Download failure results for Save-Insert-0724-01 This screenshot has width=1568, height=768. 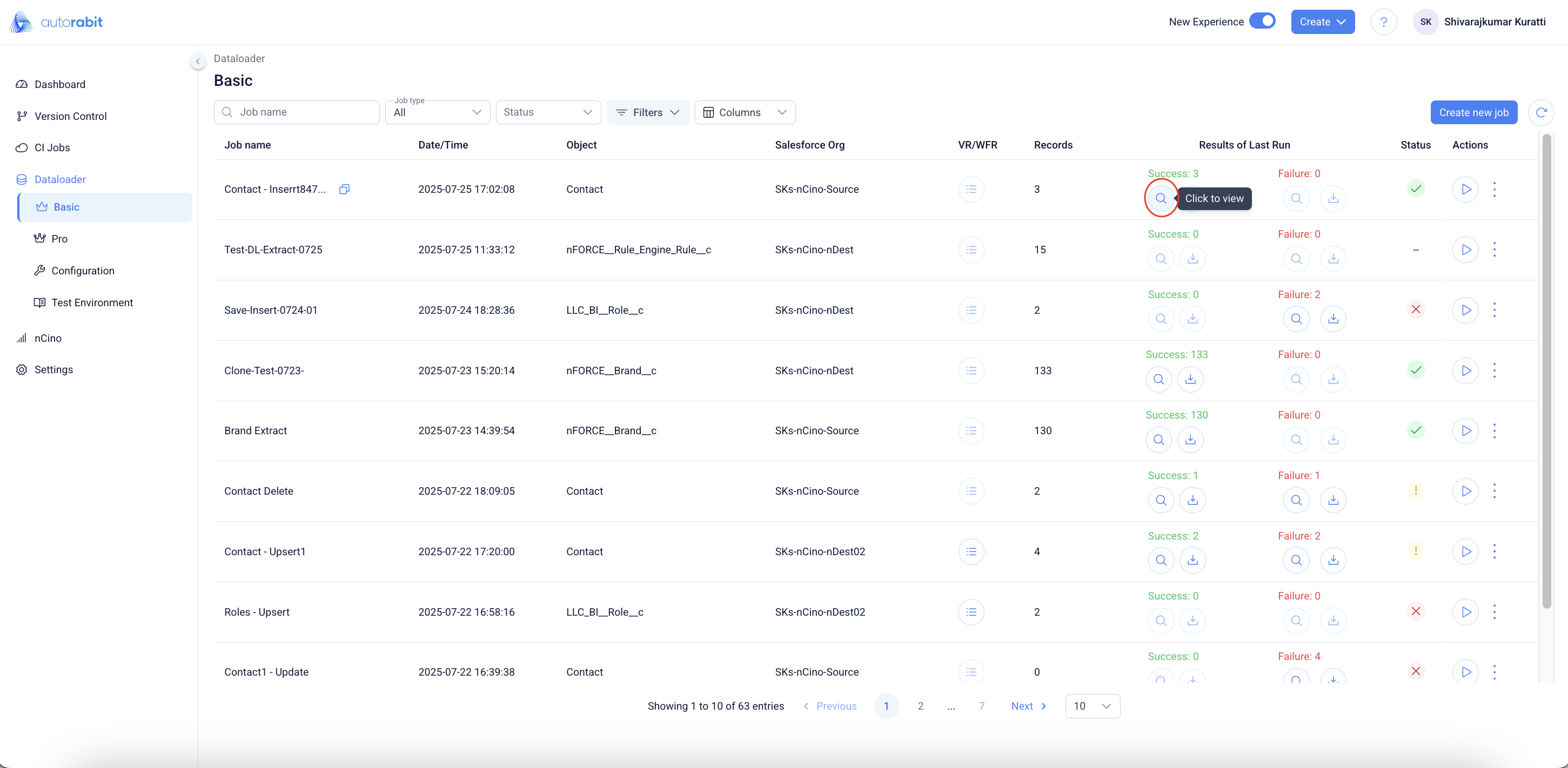tap(1333, 319)
